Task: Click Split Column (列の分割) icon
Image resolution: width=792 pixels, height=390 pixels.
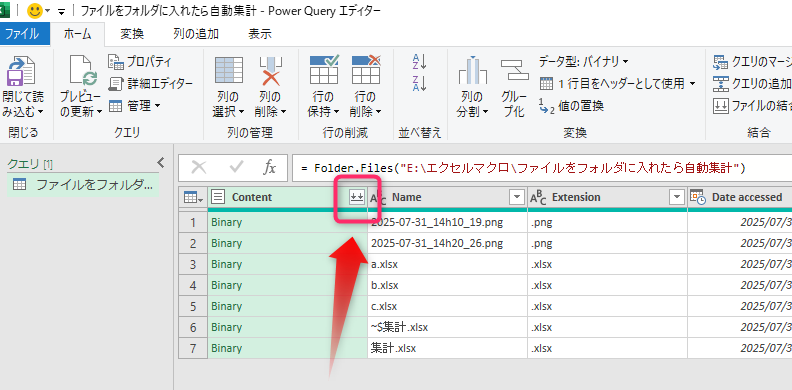Action: (x=472, y=71)
